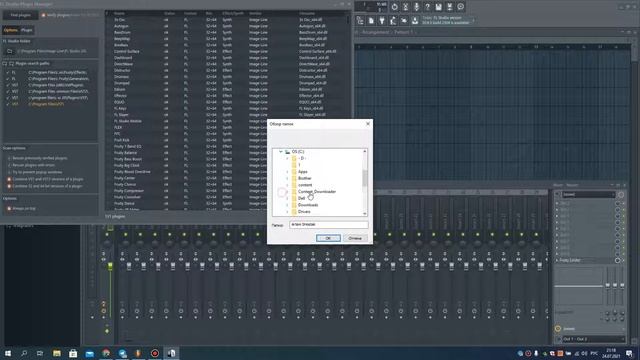Sort plugin list by Filename column
This screenshot has height=360, width=640.
pyautogui.click(x=307, y=13)
